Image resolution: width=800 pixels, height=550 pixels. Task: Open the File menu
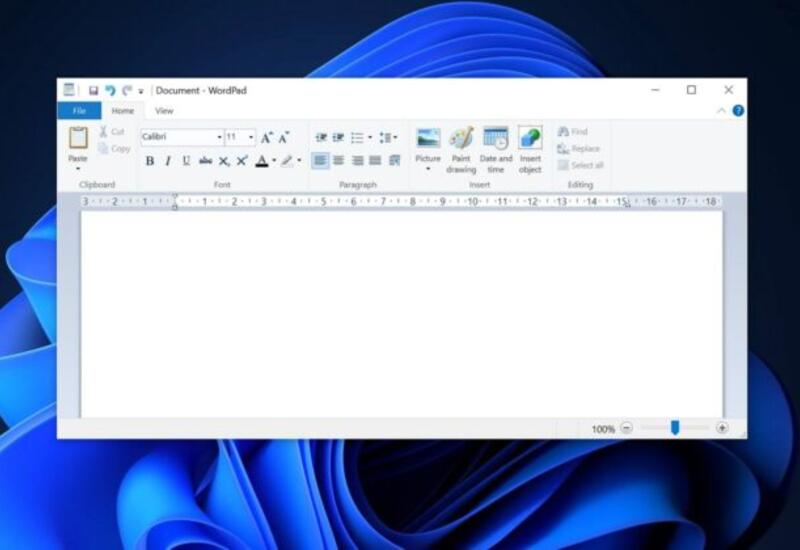coord(79,111)
